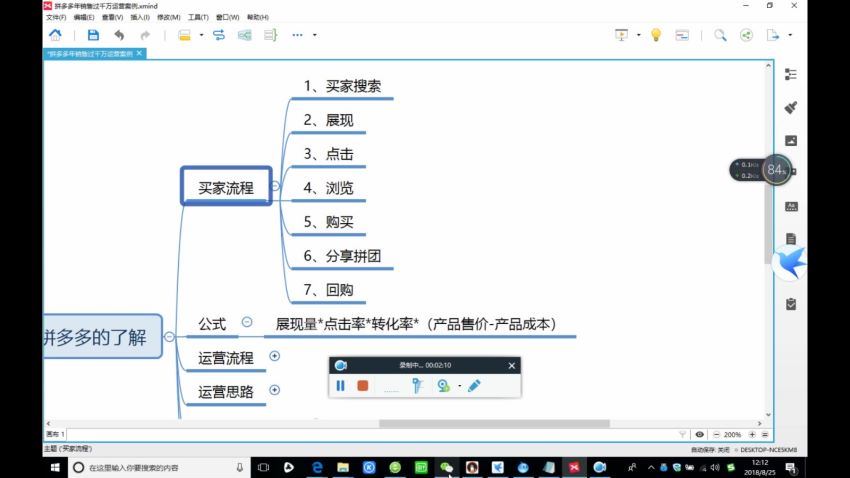
Task: Open the Windows Start menu
Action: pos(55,467)
